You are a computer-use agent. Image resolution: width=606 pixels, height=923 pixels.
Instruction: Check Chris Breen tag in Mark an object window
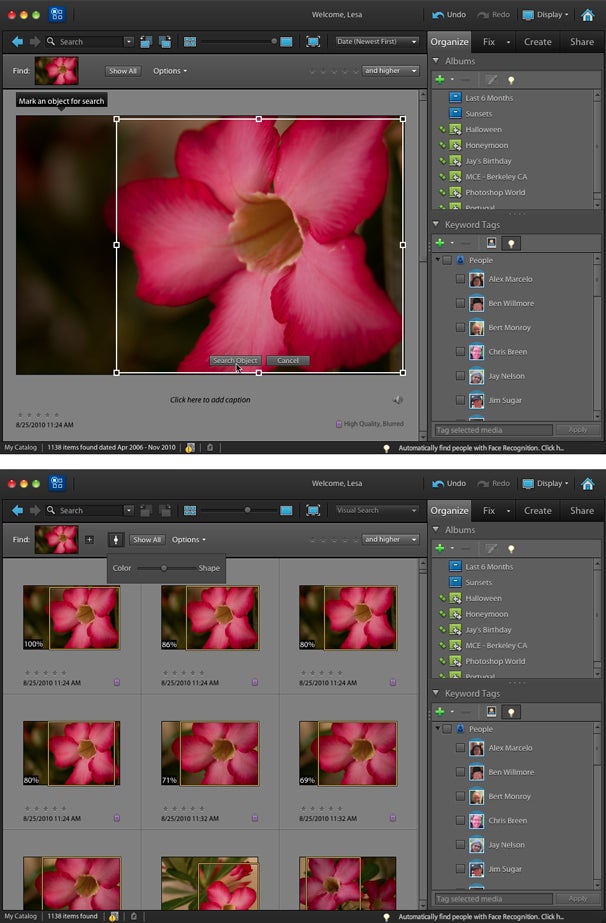pyautogui.click(x=460, y=351)
